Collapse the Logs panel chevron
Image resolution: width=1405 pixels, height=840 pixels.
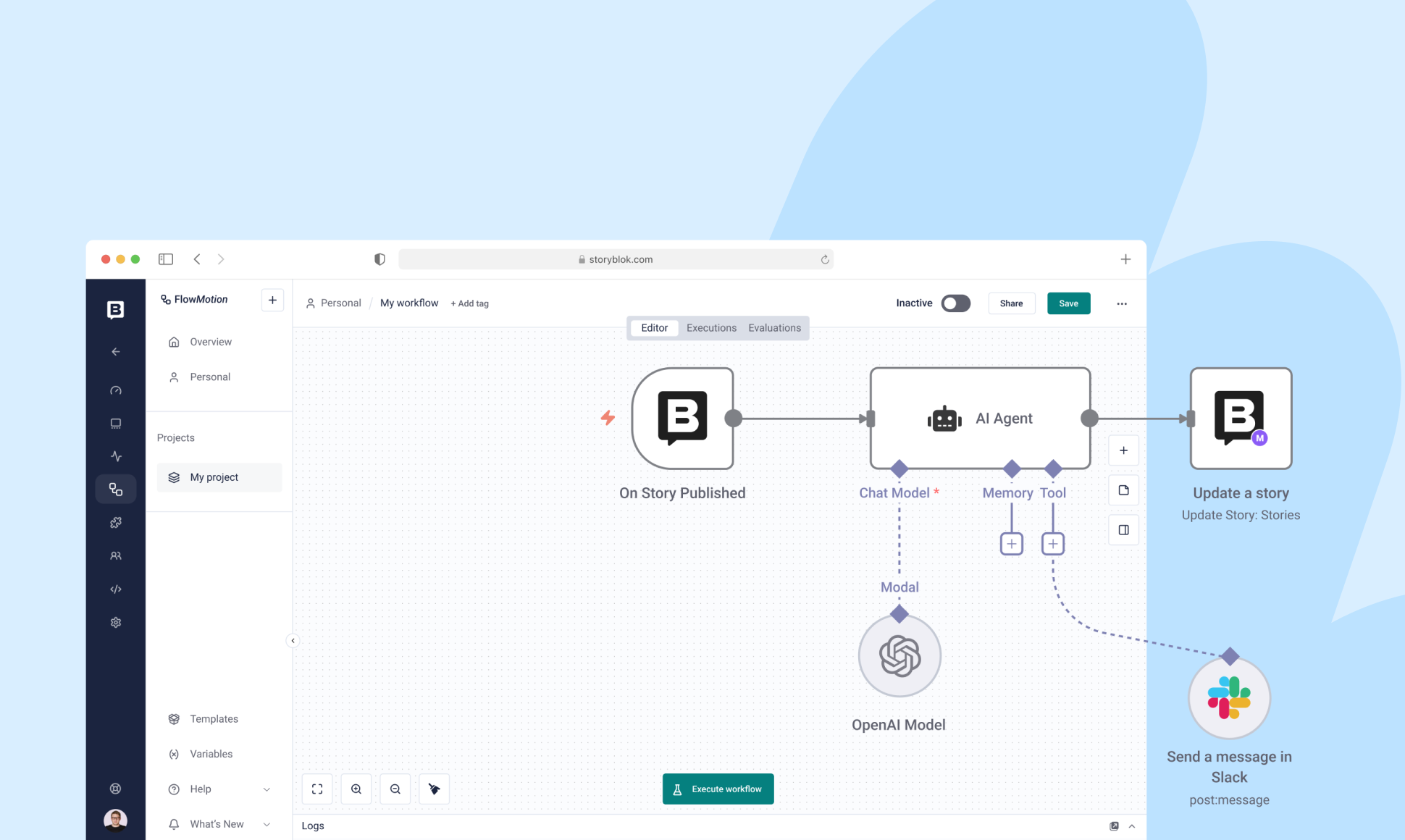[1131, 826]
